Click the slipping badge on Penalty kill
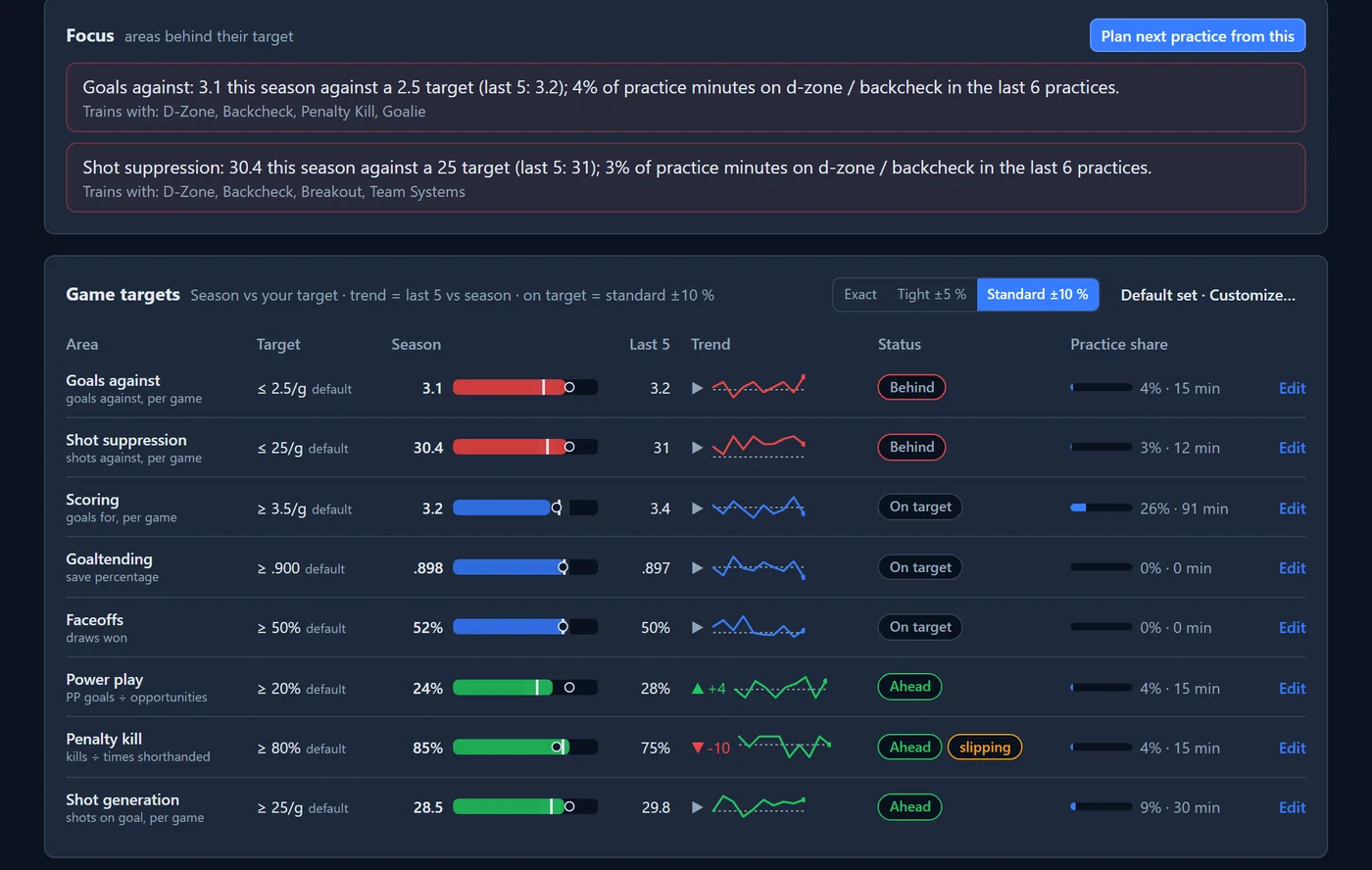The image size is (1372, 870). coord(985,748)
